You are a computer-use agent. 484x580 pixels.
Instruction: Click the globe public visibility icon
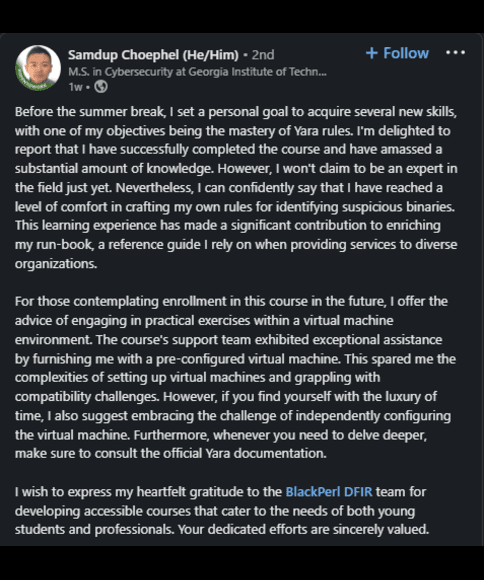click(101, 87)
